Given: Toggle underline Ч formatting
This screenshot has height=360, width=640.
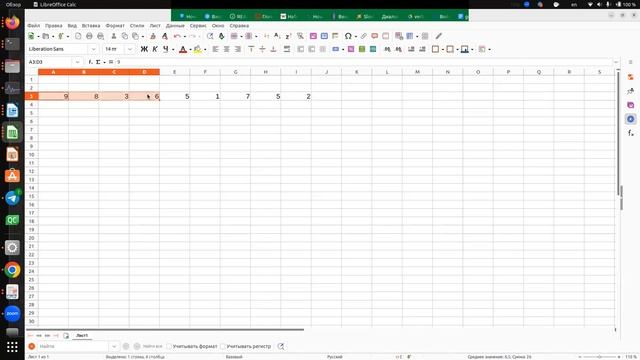Looking at the screenshot, I should [165, 49].
